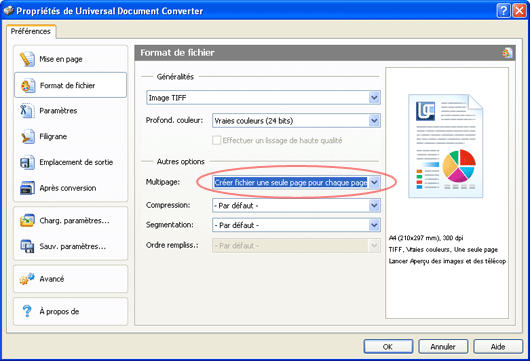Click the Paramètres scissors icon
Screen dimensions: 530x361
point(27,111)
